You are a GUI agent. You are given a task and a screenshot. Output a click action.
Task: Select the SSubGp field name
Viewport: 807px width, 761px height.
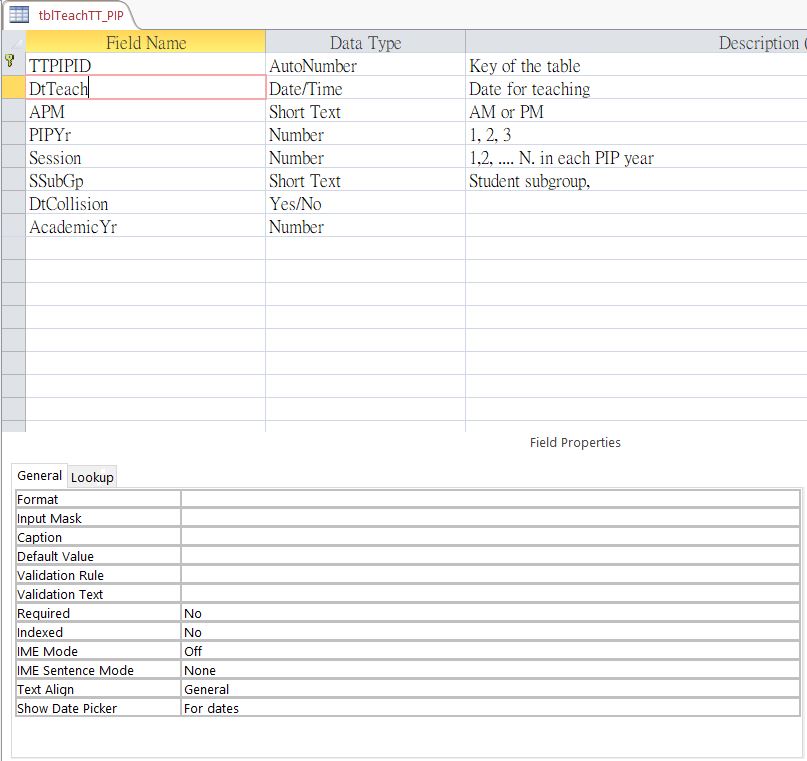(146, 180)
